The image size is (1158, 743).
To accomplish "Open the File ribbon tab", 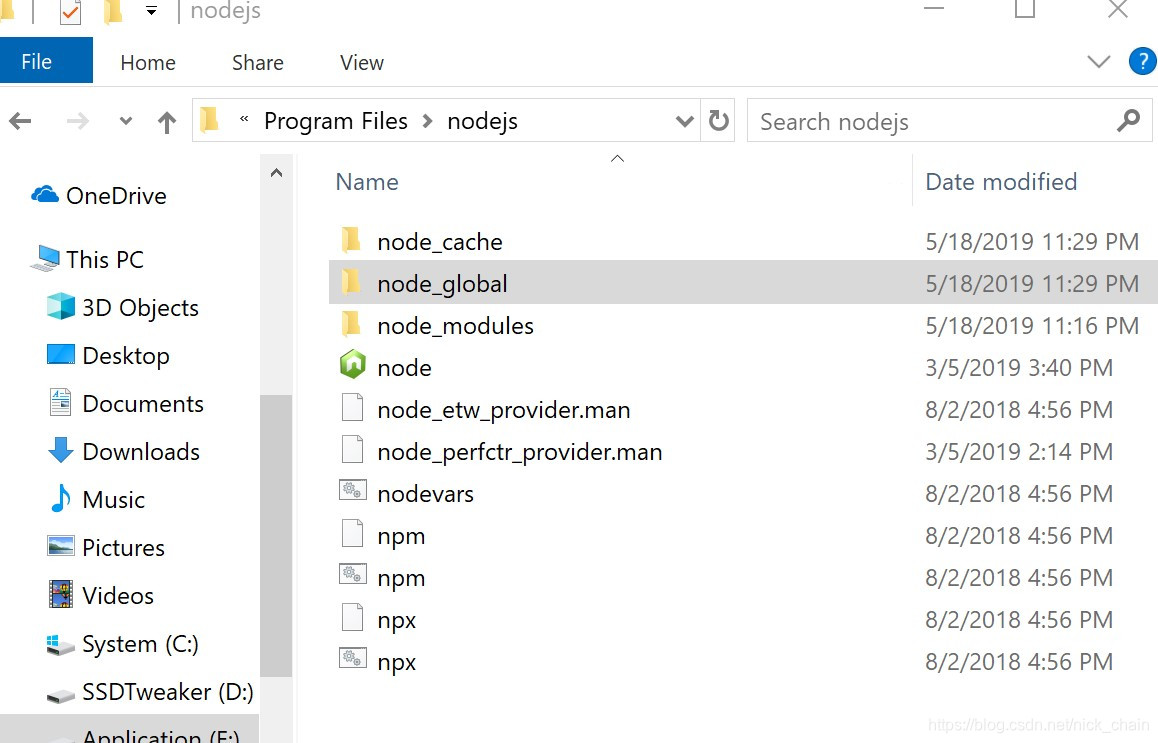I will pyautogui.click(x=46, y=61).
